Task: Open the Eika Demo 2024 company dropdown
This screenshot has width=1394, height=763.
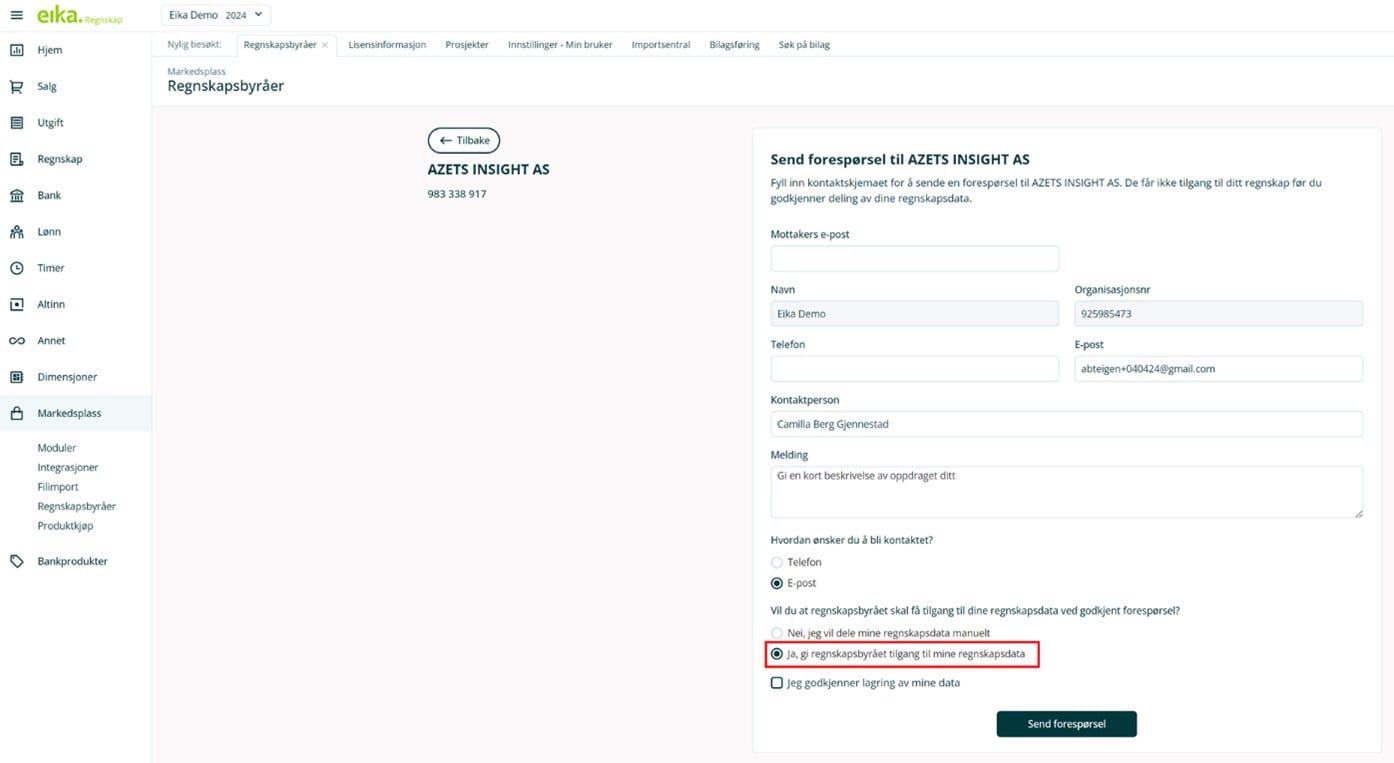Action: tap(215, 15)
